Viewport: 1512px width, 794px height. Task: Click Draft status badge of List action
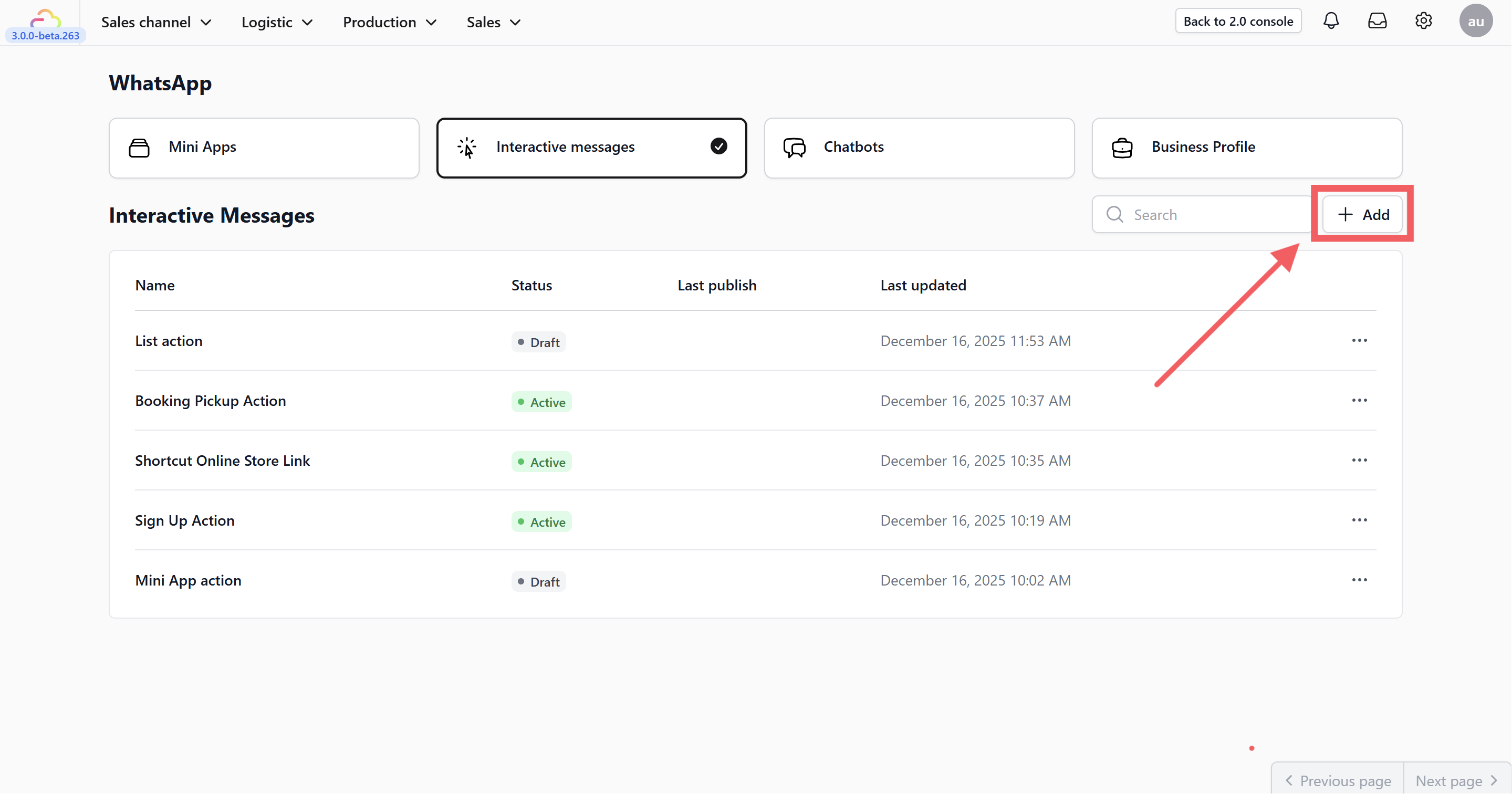click(x=538, y=342)
